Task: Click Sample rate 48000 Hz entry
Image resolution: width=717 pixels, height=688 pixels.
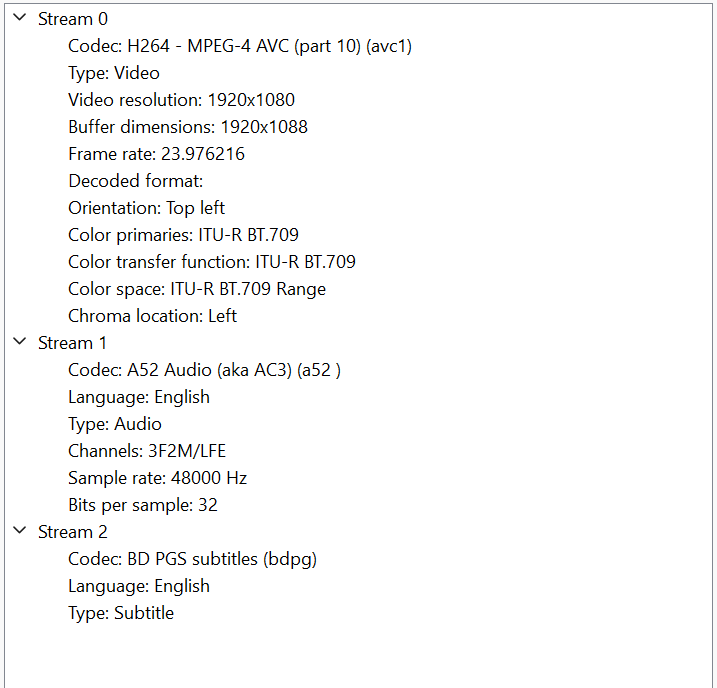Action: [158, 478]
